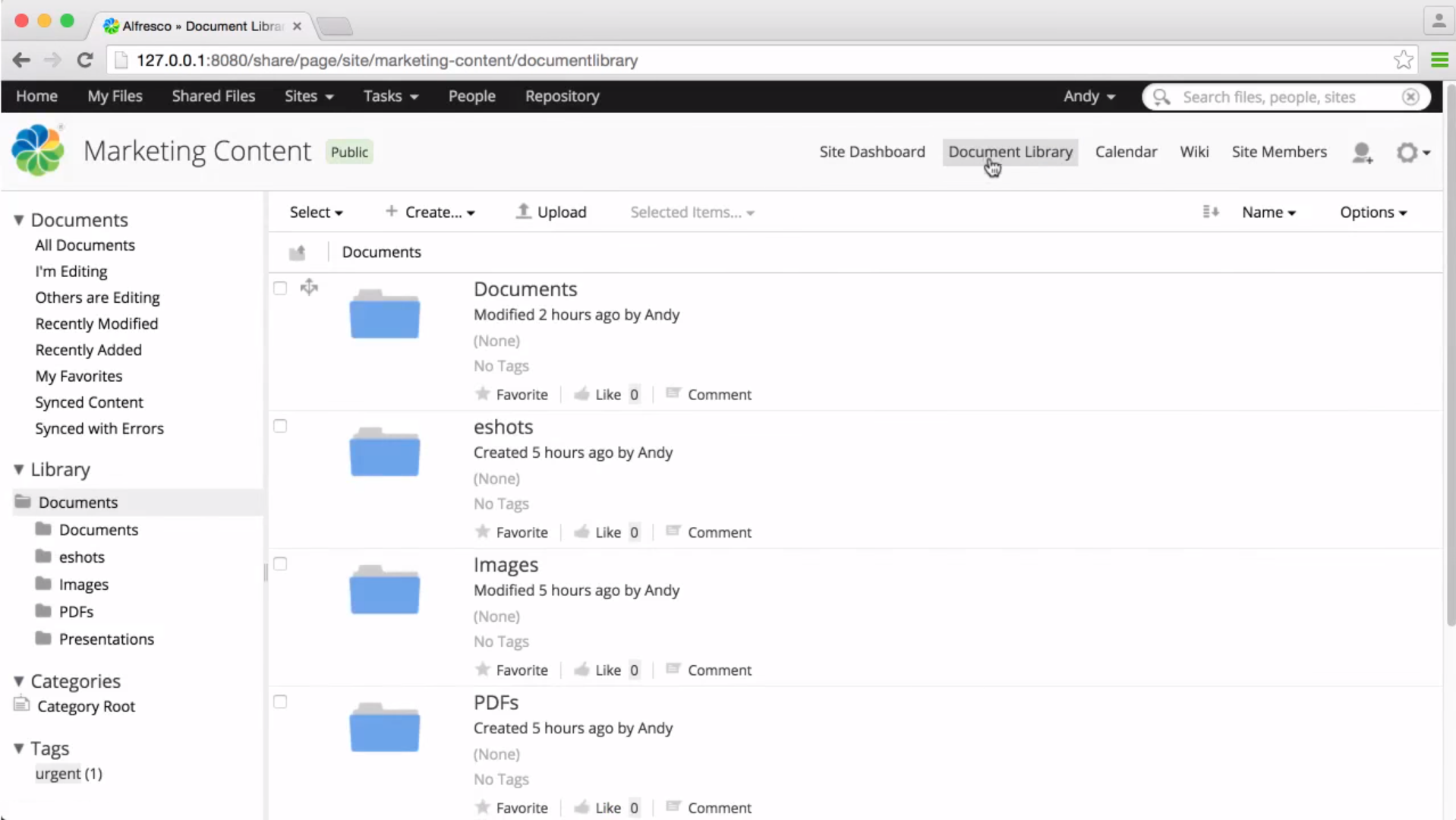Open the Name sort dropdown
This screenshot has width=1456, height=820.
[x=1268, y=213]
